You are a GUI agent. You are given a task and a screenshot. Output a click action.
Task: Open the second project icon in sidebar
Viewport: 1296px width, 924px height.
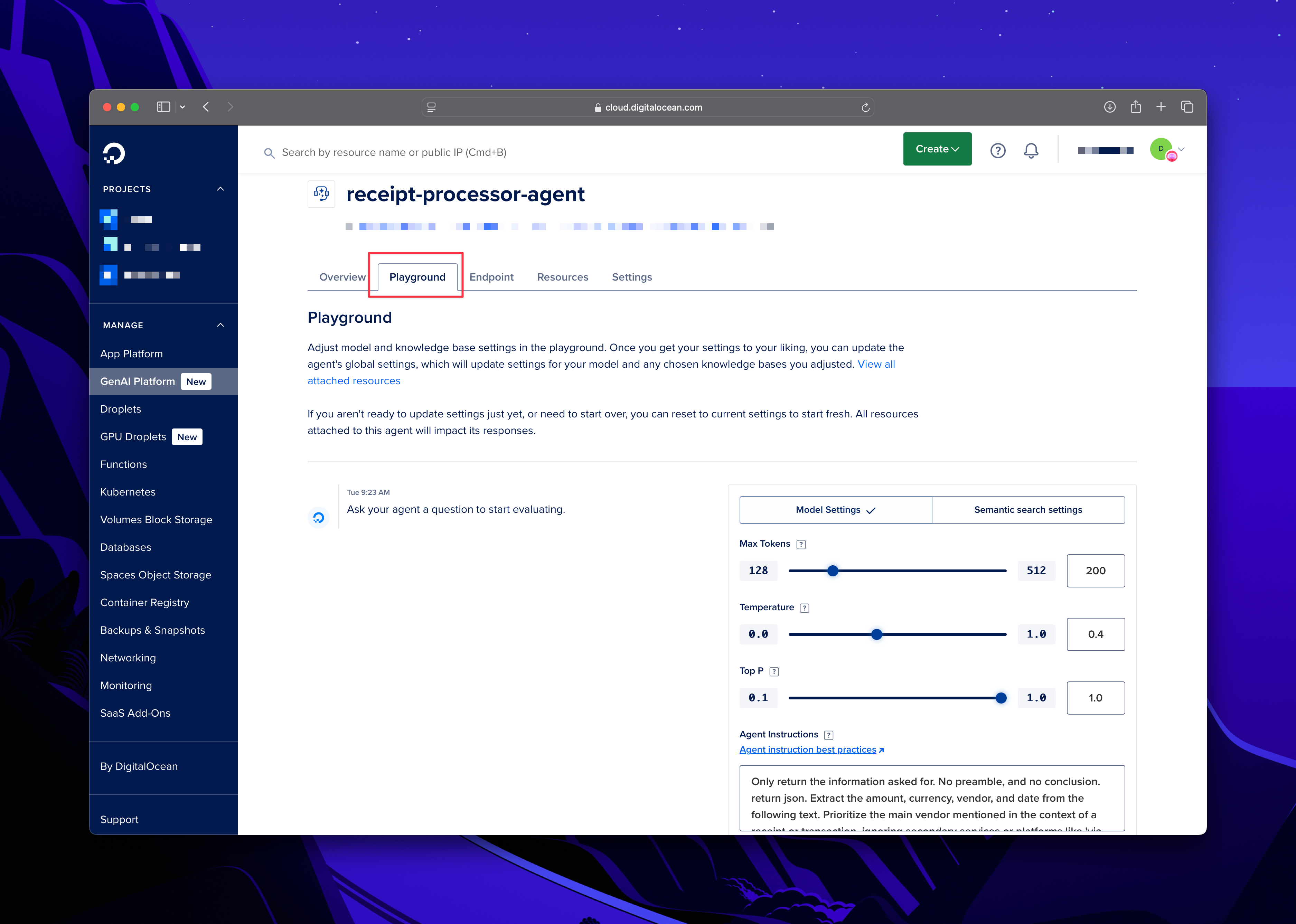tap(110, 245)
